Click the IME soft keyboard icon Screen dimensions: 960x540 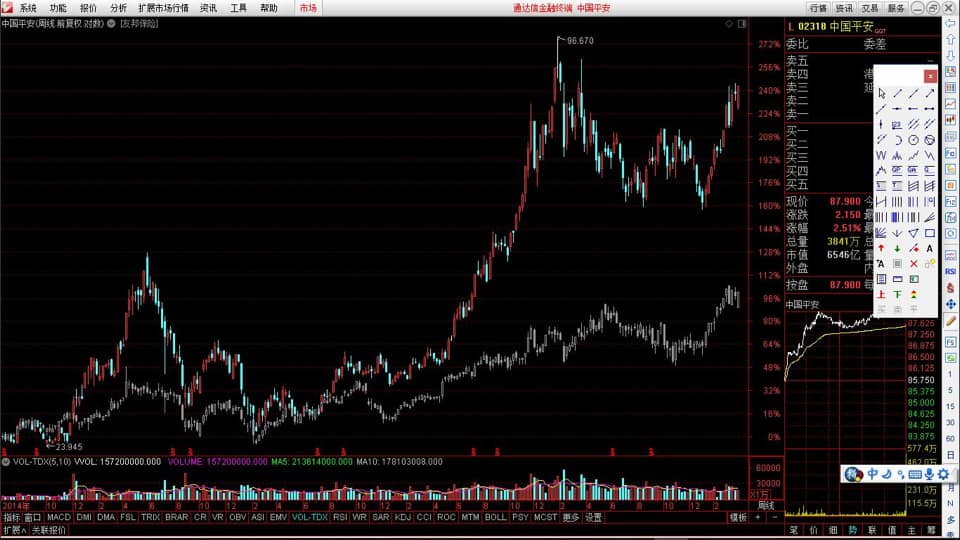(x=915, y=474)
